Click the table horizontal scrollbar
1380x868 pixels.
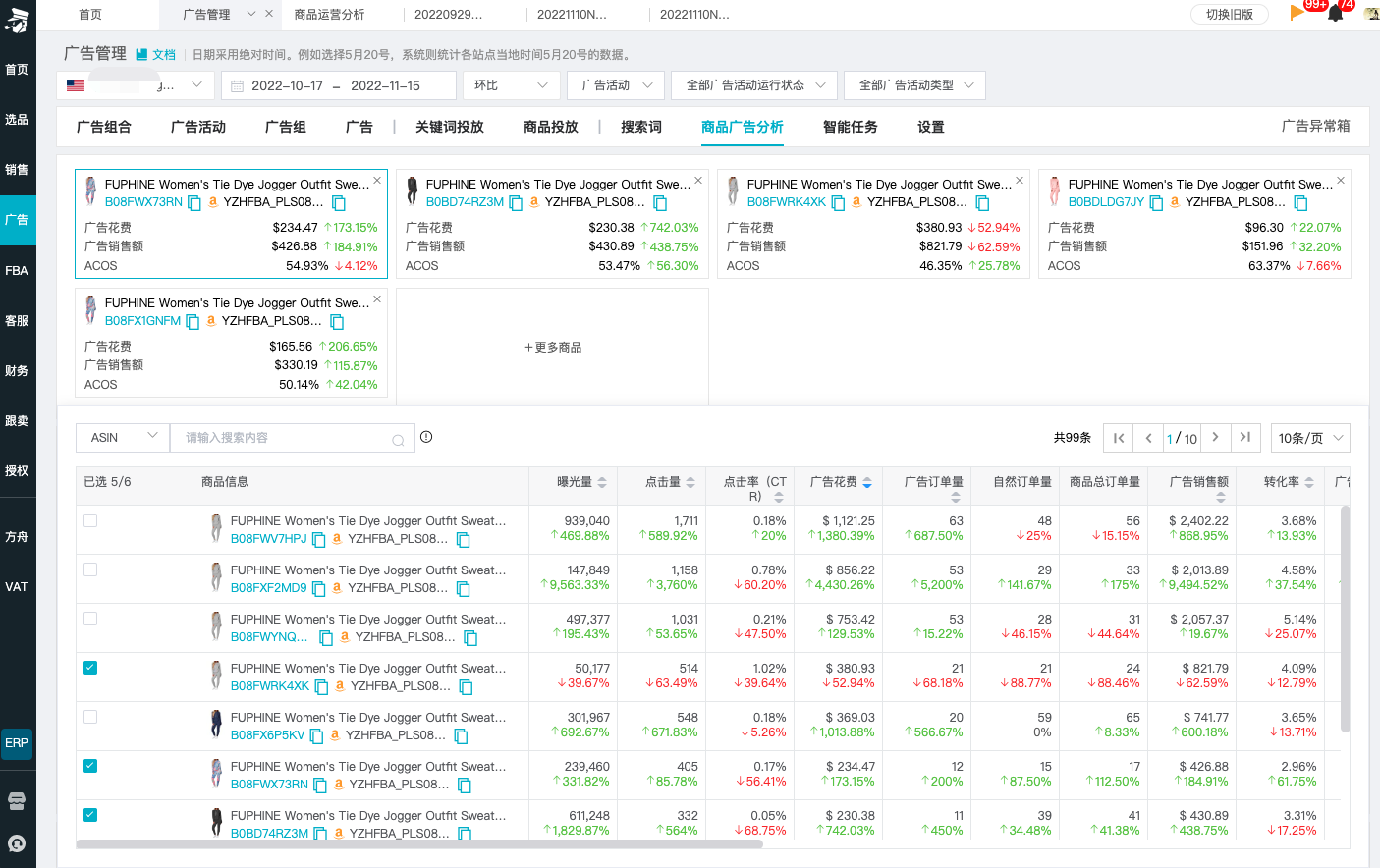point(420,843)
